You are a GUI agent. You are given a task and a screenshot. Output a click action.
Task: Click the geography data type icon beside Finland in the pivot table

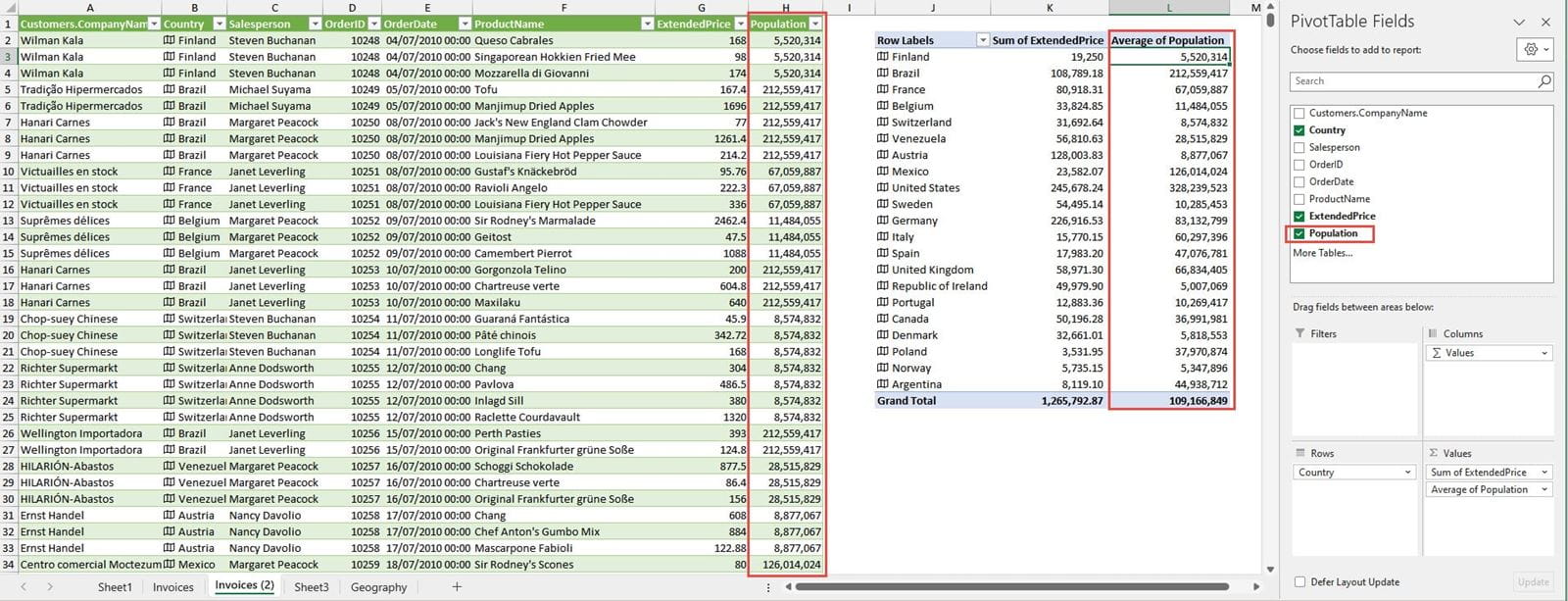[x=882, y=57]
